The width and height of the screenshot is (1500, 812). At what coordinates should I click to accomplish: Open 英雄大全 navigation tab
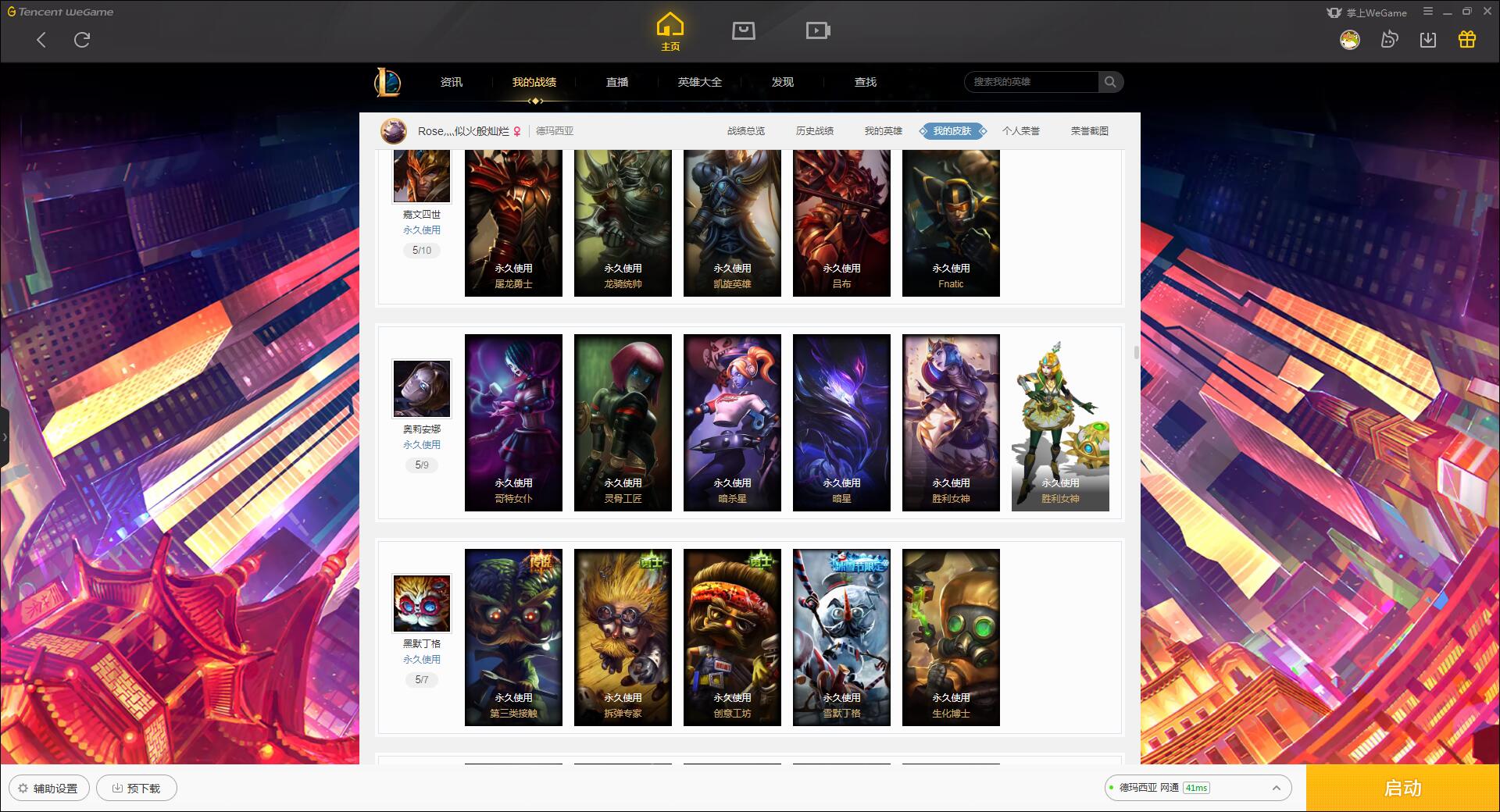(x=700, y=82)
